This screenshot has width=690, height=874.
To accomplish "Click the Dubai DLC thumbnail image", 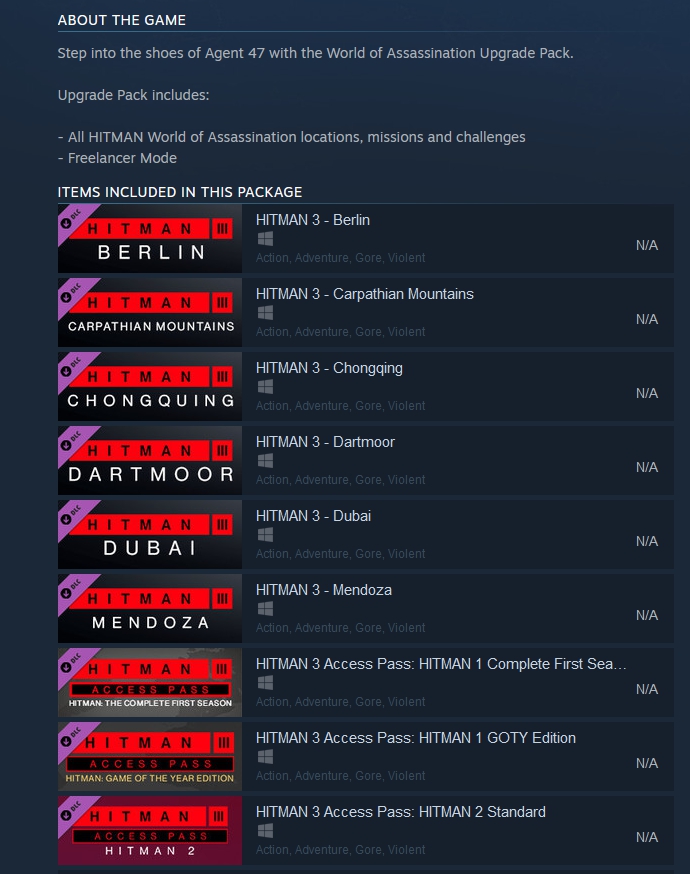I will click(150, 535).
